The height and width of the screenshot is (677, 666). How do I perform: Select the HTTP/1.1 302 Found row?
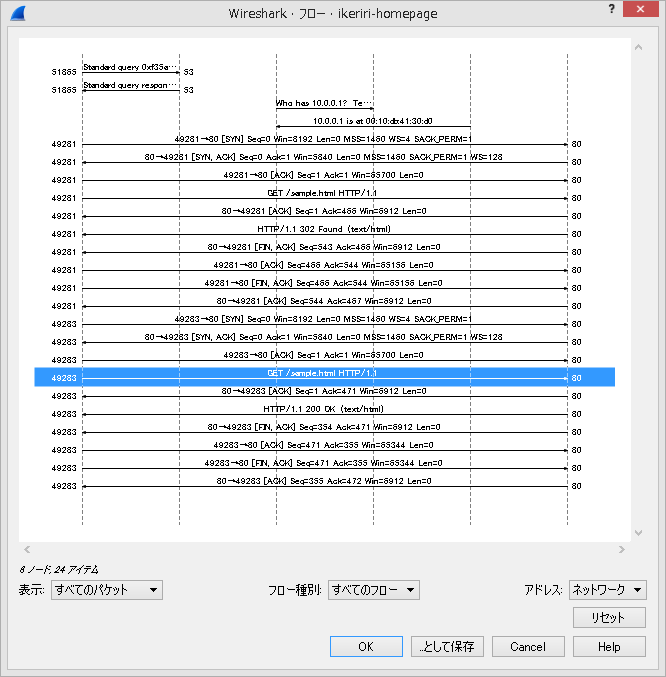coord(325,233)
